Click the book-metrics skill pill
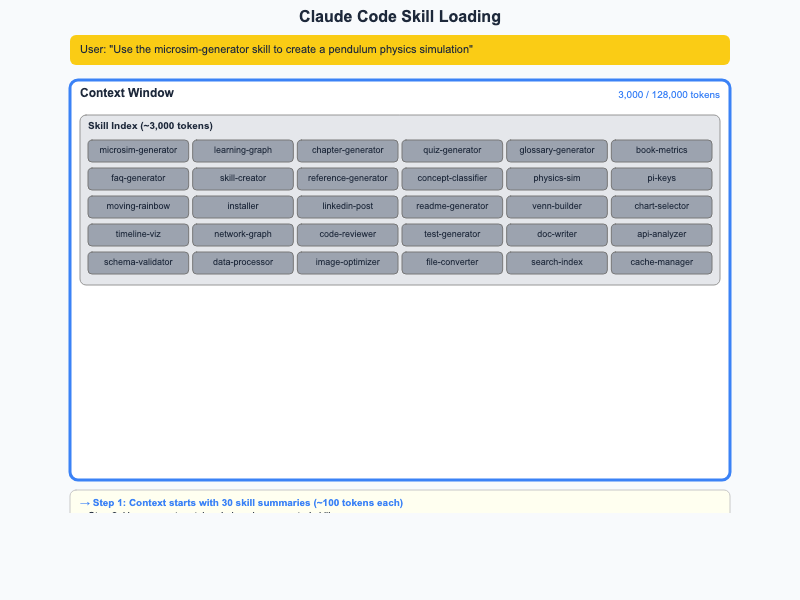The image size is (800, 600). pyautogui.click(x=661, y=151)
